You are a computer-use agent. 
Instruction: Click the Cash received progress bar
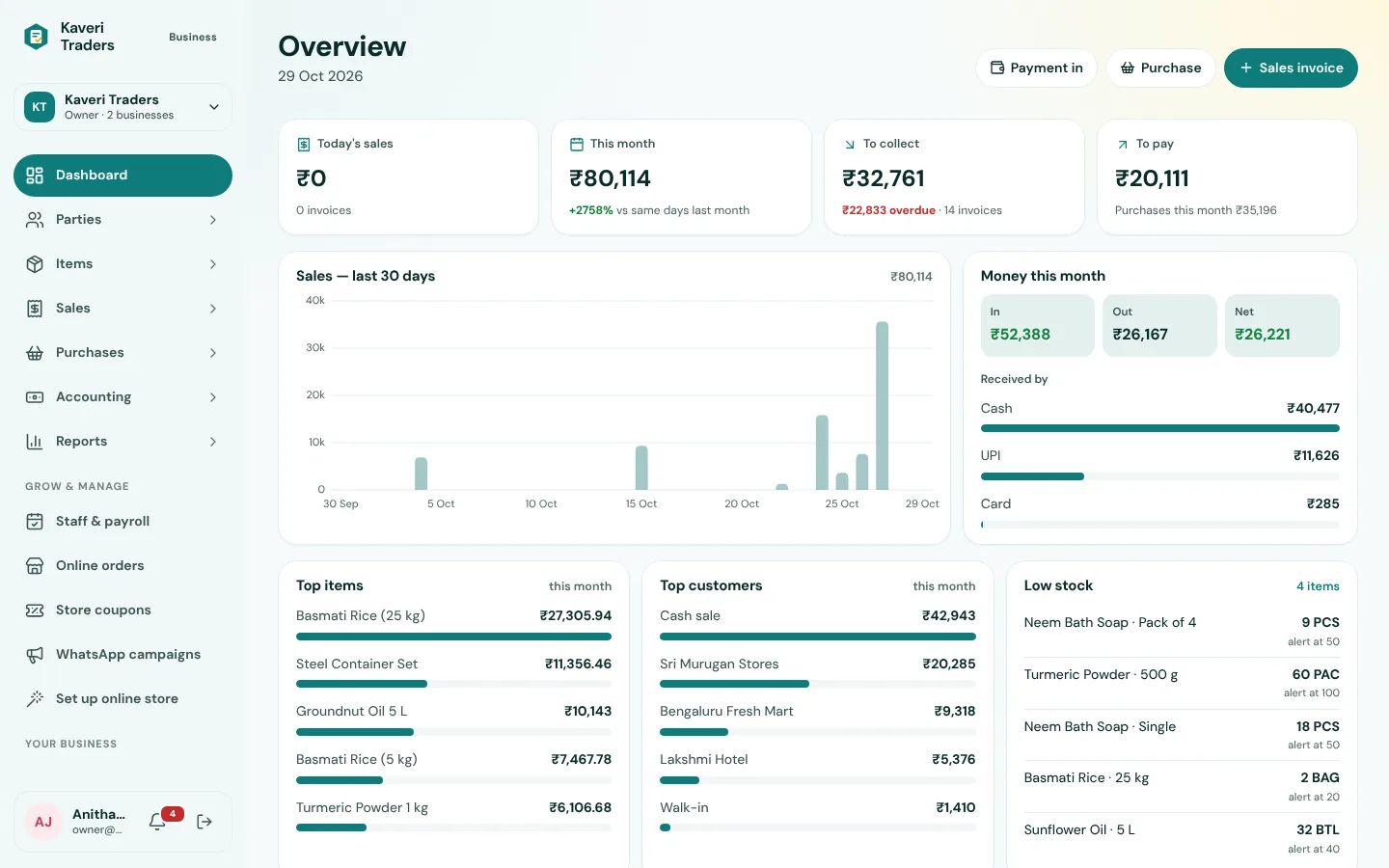point(1159,428)
